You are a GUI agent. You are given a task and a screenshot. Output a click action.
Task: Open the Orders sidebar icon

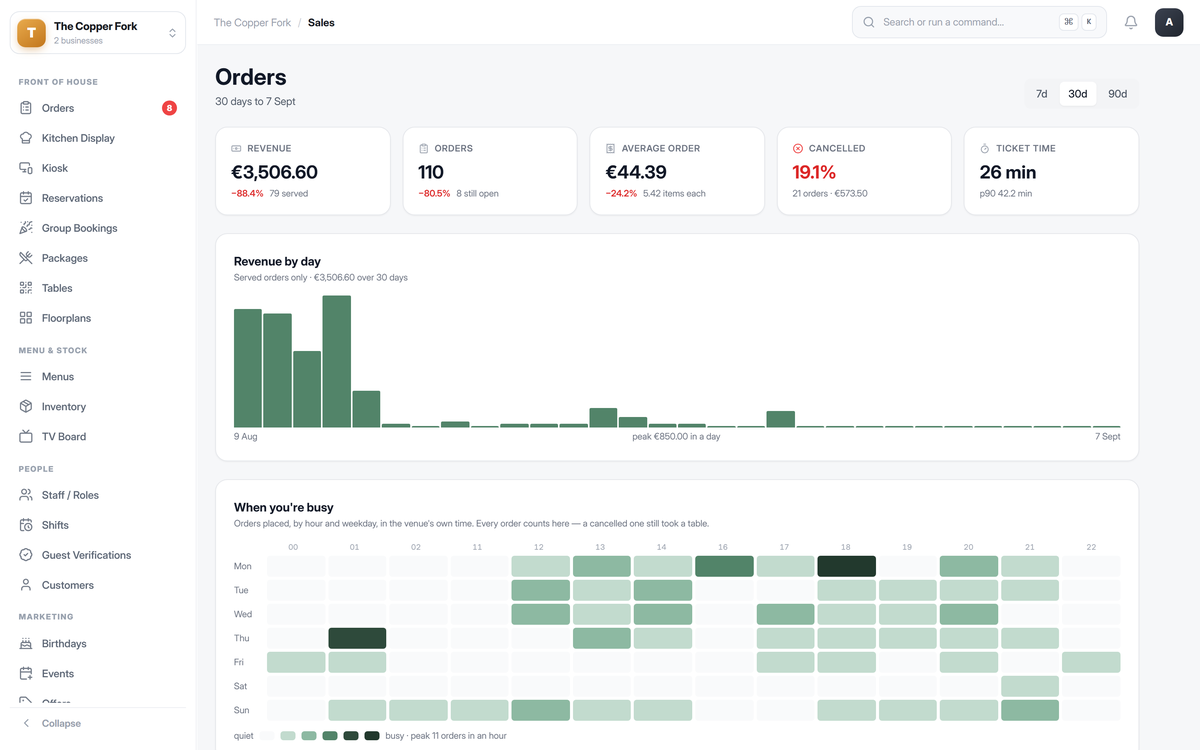[26, 108]
